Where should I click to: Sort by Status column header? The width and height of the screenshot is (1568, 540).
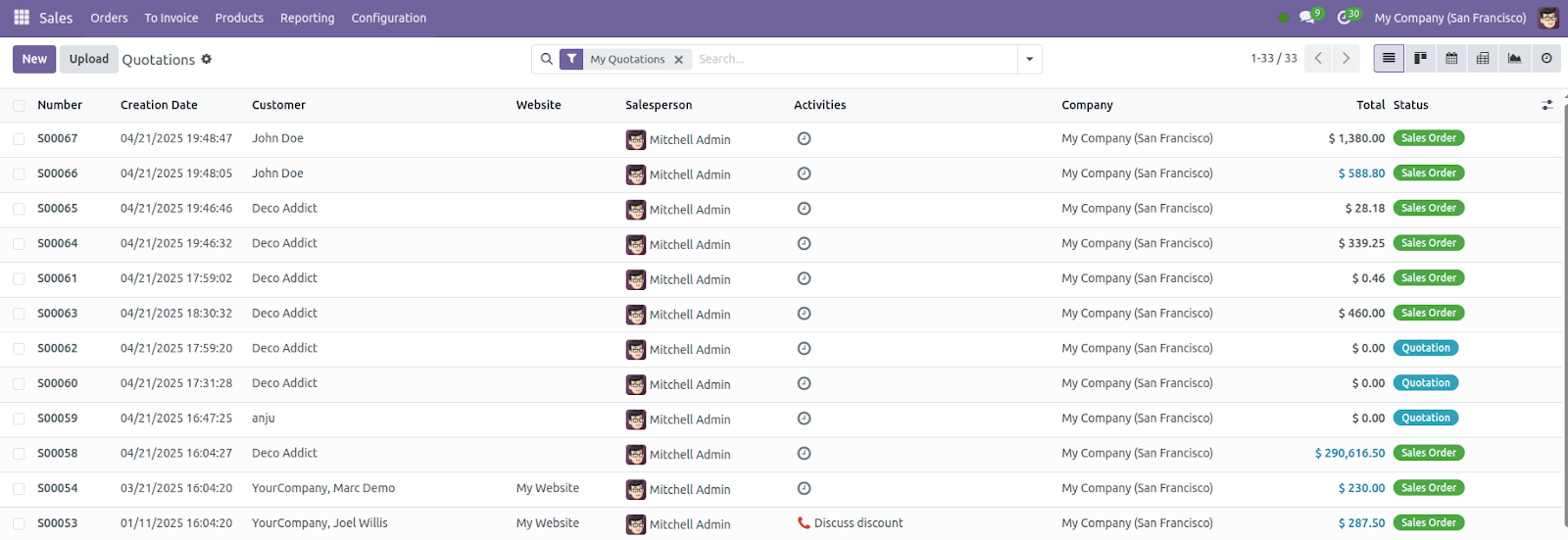[x=1410, y=105]
